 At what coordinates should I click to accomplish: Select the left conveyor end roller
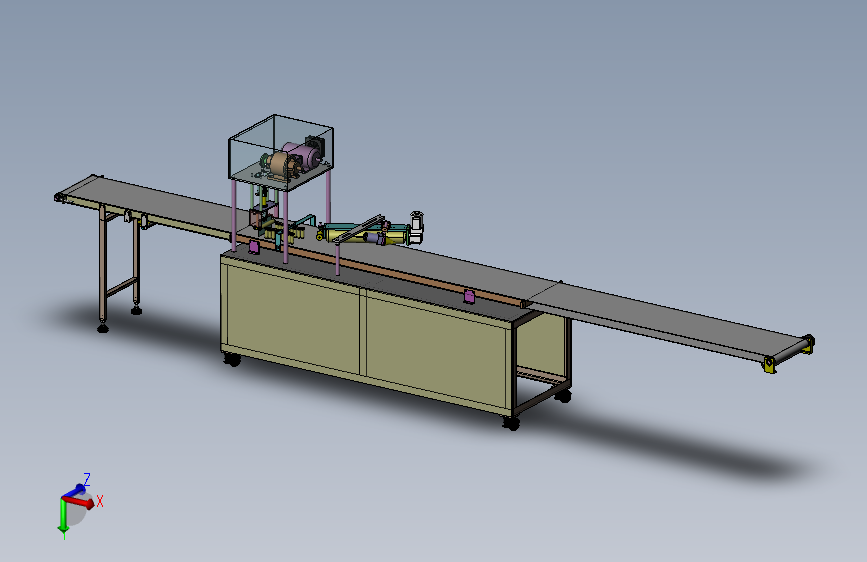point(59,197)
